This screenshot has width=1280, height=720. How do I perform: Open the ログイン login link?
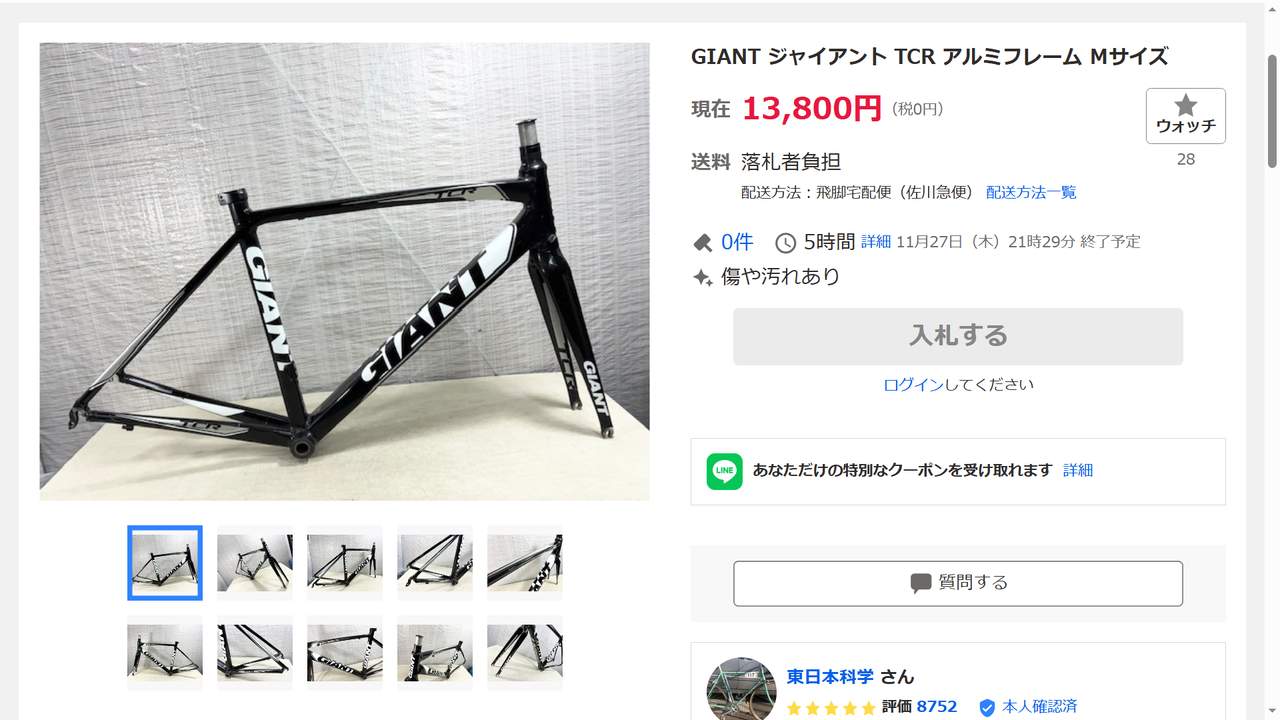913,385
